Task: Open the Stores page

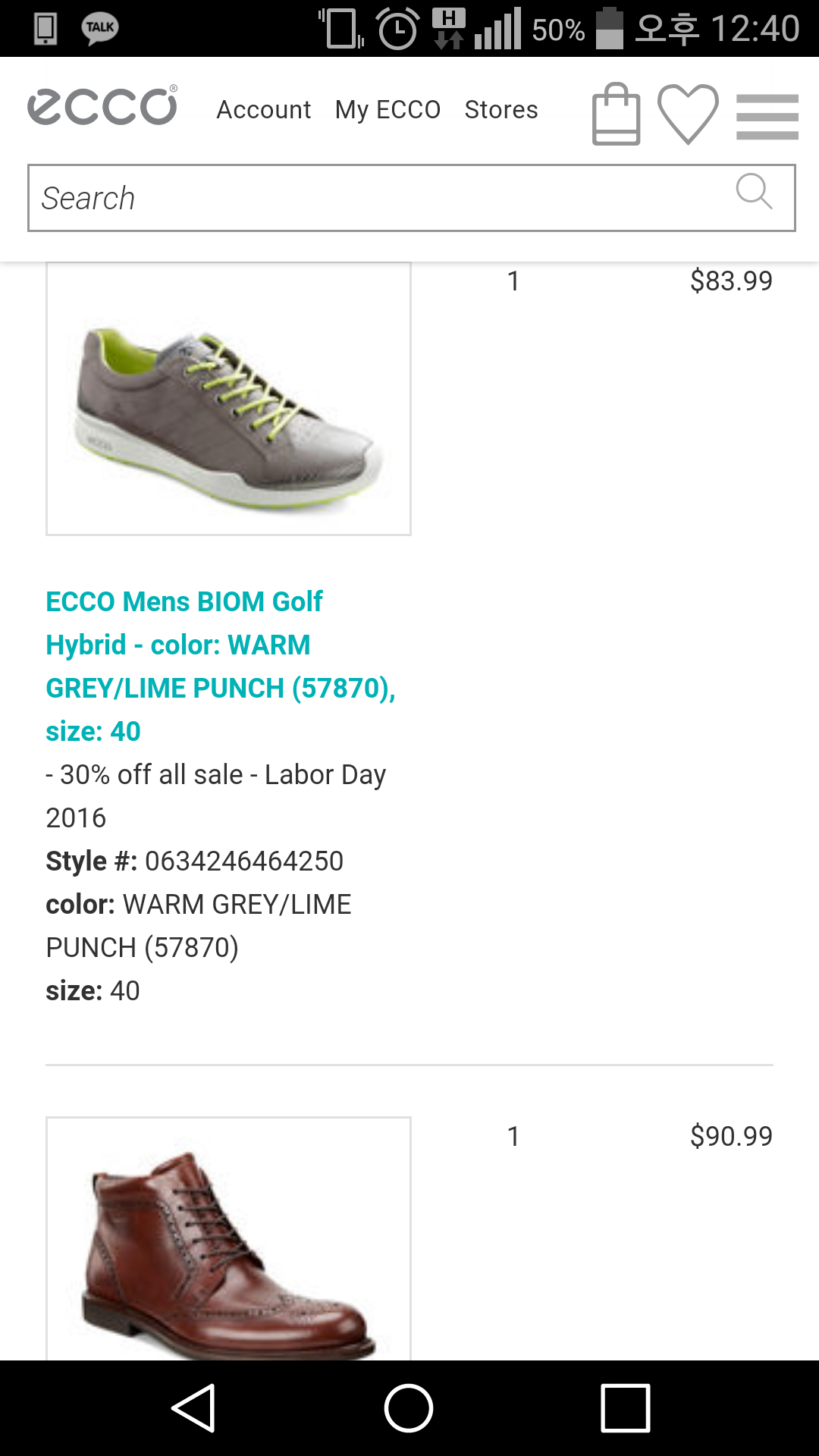Action: click(x=501, y=110)
